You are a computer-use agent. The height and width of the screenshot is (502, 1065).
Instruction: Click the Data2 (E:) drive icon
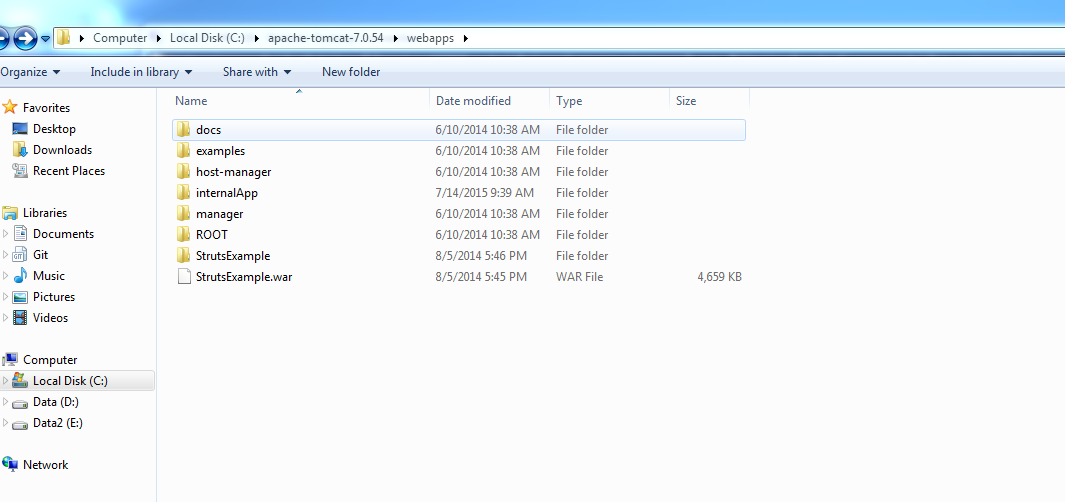20,424
